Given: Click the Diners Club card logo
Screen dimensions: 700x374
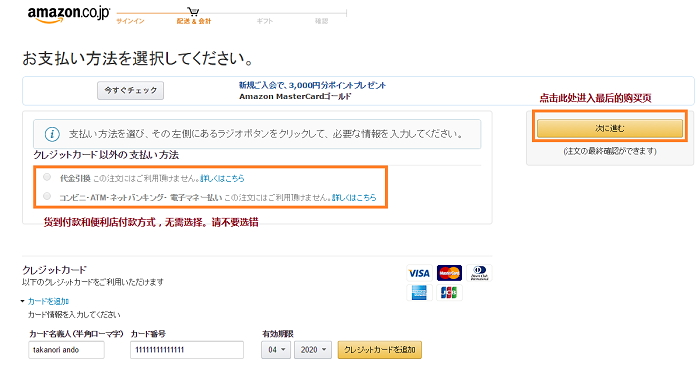Looking at the screenshot, I should [x=479, y=273].
